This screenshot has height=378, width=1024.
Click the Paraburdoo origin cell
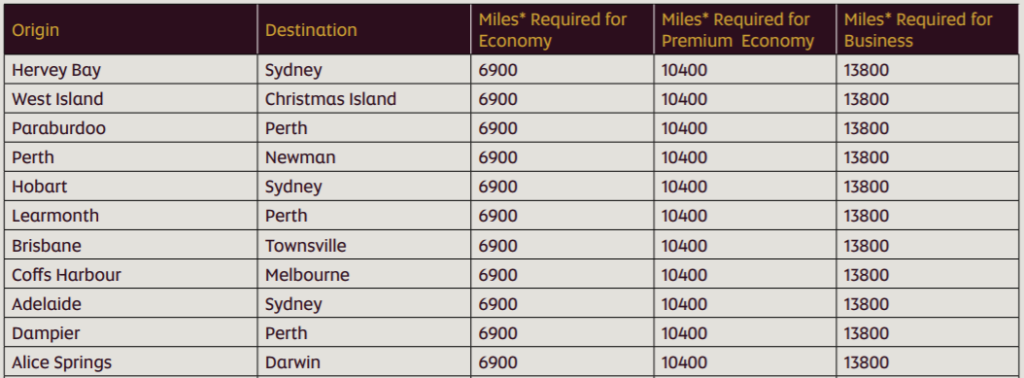click(131, 128)
